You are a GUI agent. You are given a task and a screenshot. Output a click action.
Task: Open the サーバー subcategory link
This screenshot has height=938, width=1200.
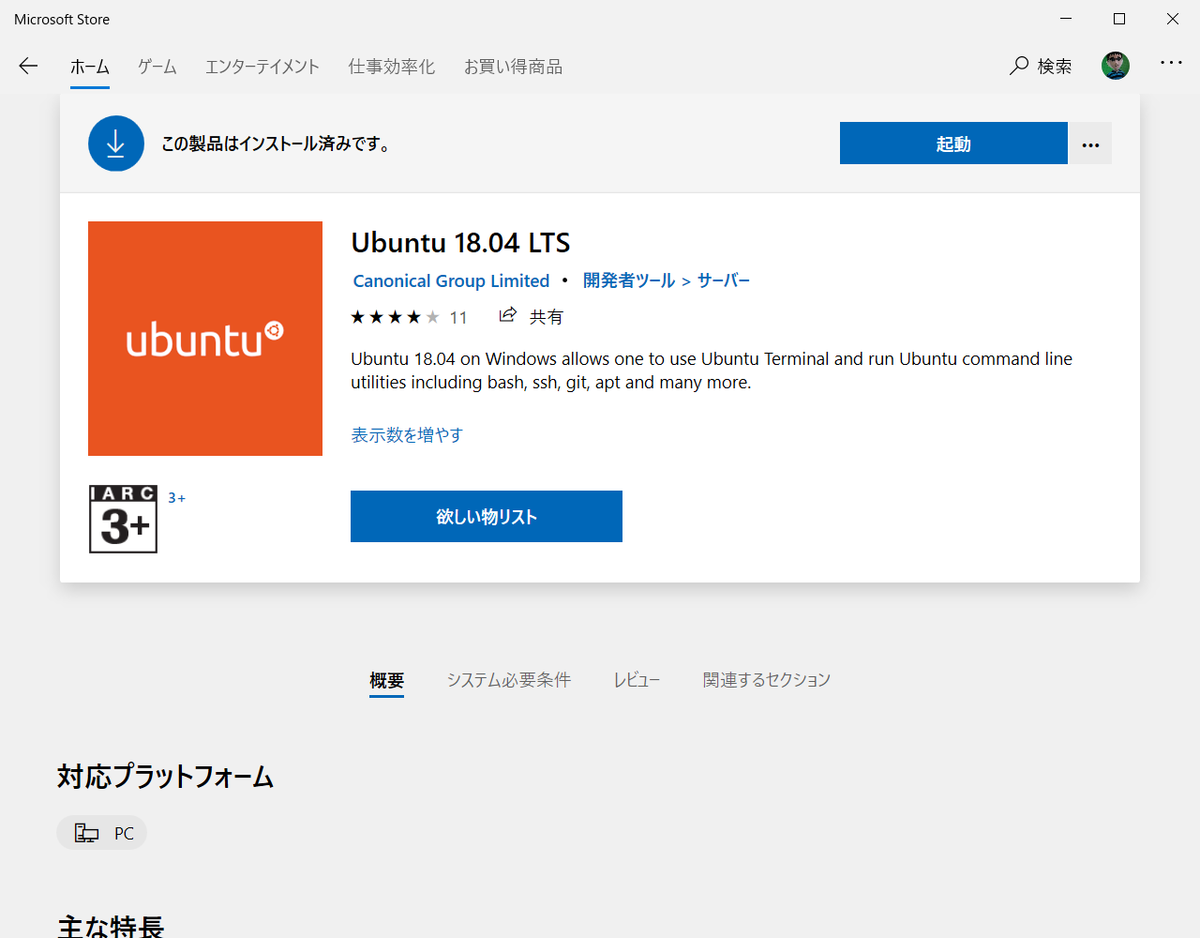(x=725, y=281)
